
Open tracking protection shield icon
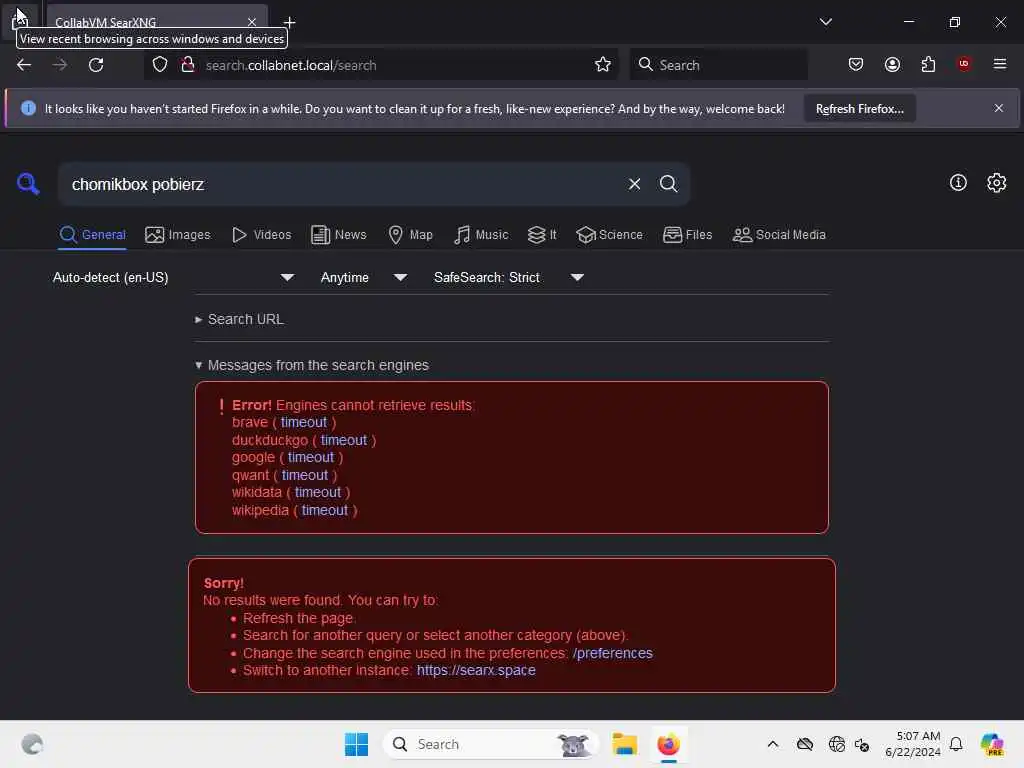[160, 65]
